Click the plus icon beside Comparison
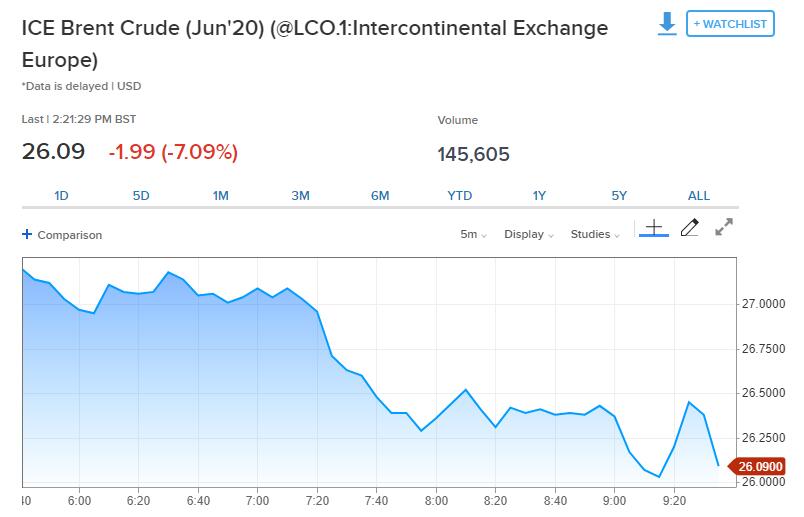The width and height of the screenshot is (804, 517). click(27, 234)
